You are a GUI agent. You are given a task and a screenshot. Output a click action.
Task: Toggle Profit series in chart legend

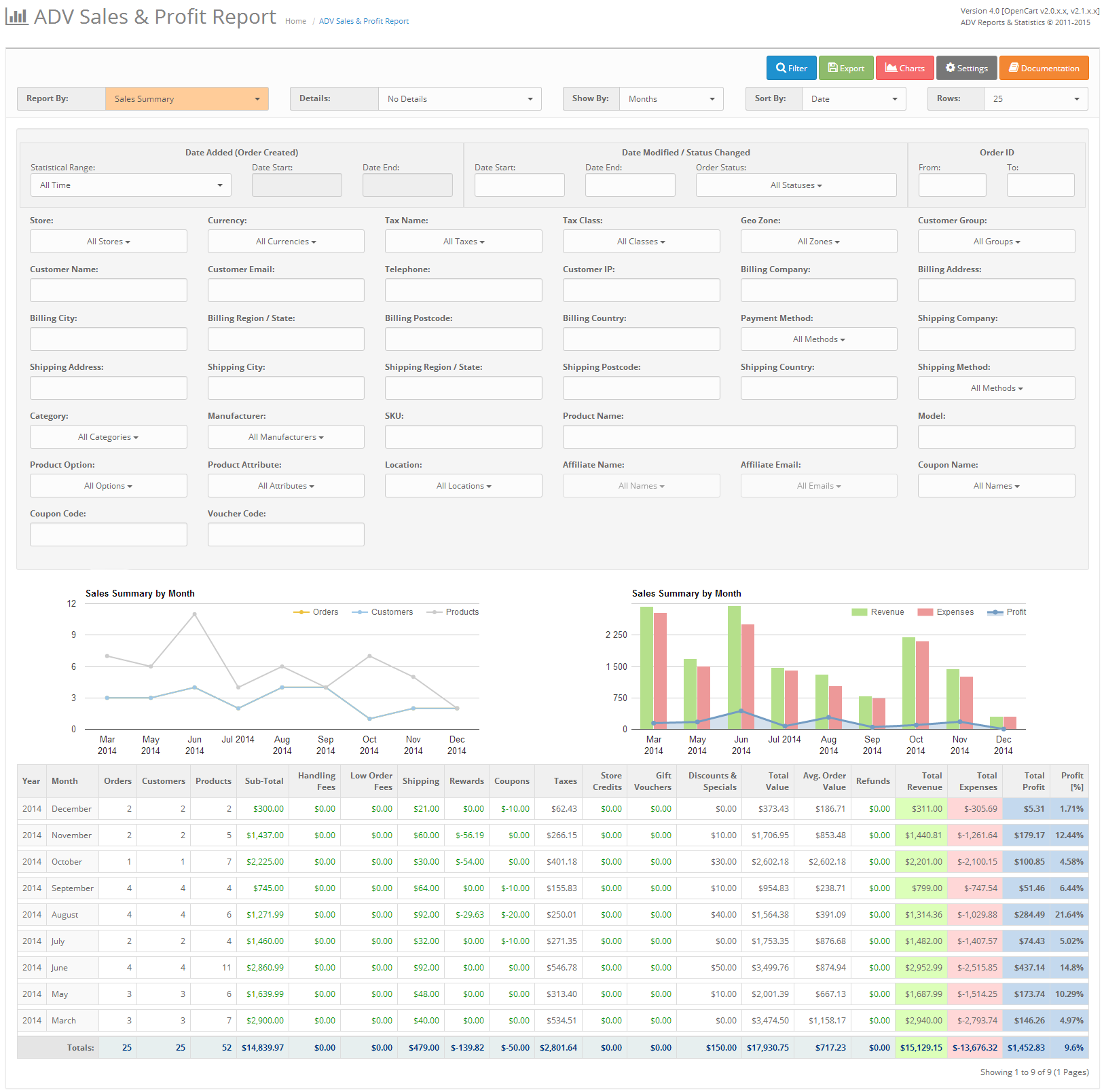point(1006,612)
